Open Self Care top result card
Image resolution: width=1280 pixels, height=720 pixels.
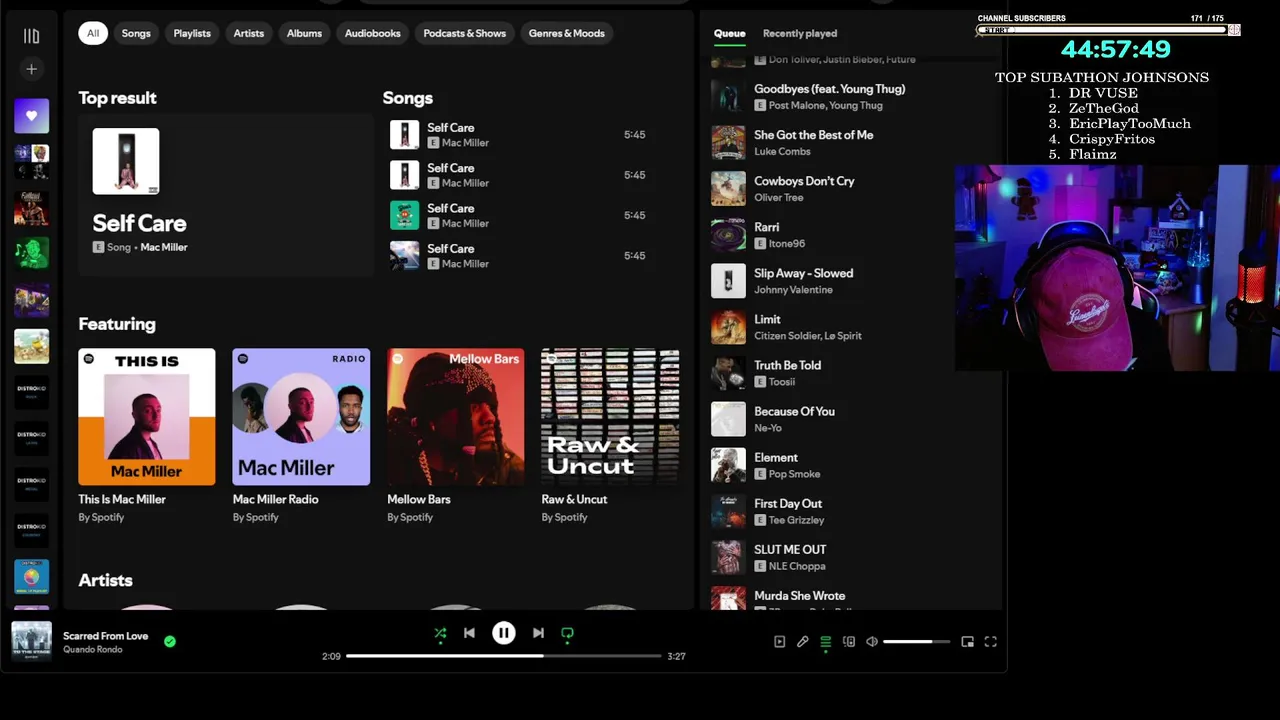point(226,194)
